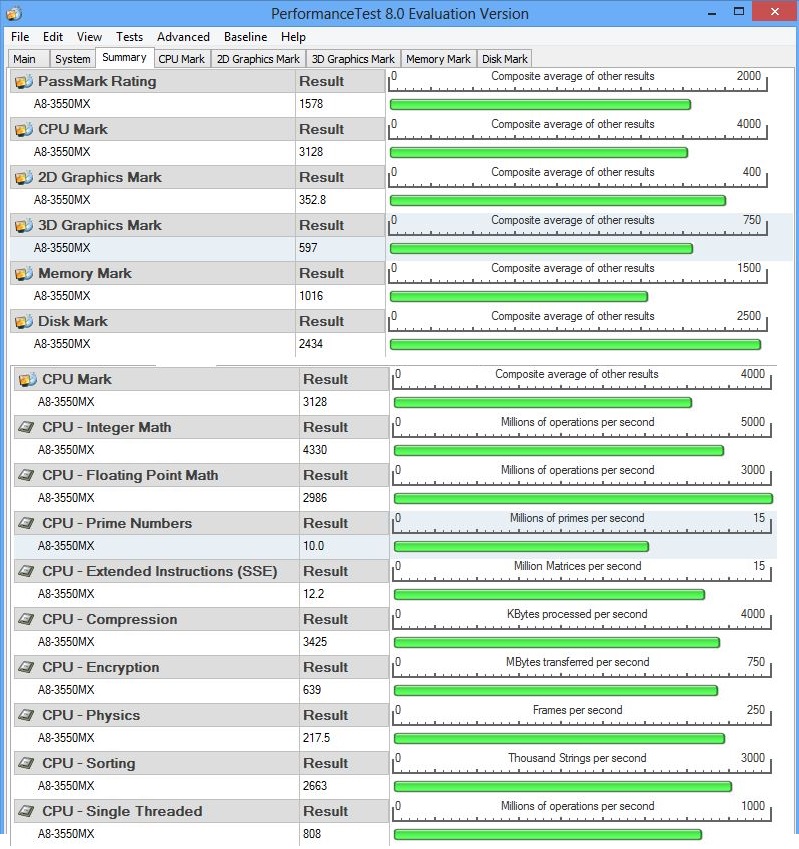Open the File menu
Image resolution: width=799 pixels, height=849 pixels.
[x=20, y=37]
